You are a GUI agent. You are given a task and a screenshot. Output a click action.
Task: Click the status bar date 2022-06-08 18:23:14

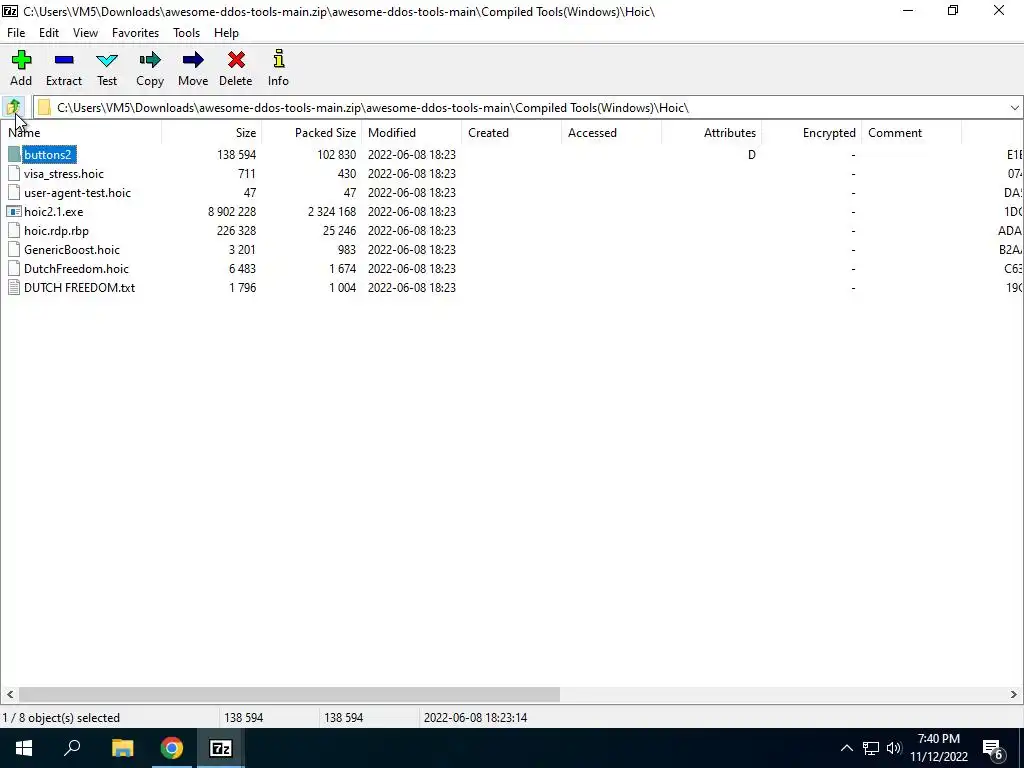pyautogui.click(x=475, y=718)
